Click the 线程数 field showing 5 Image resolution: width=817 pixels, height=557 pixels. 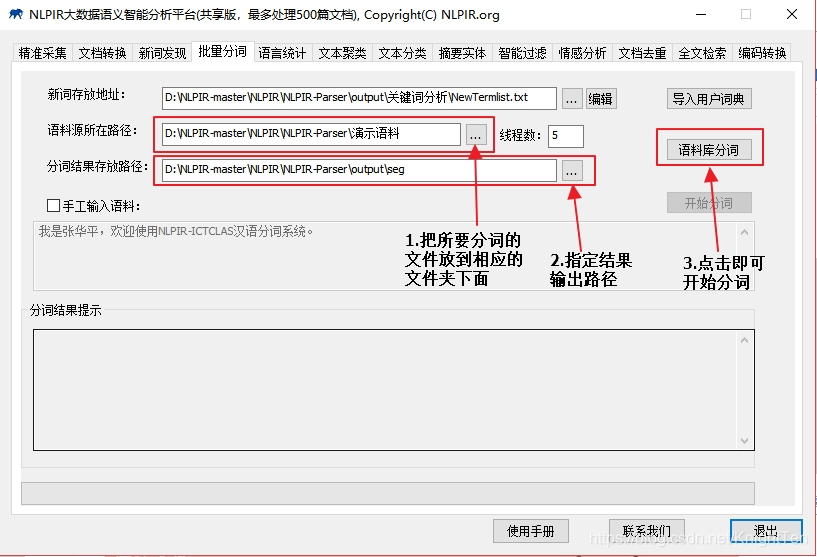(x=565, y=136)
